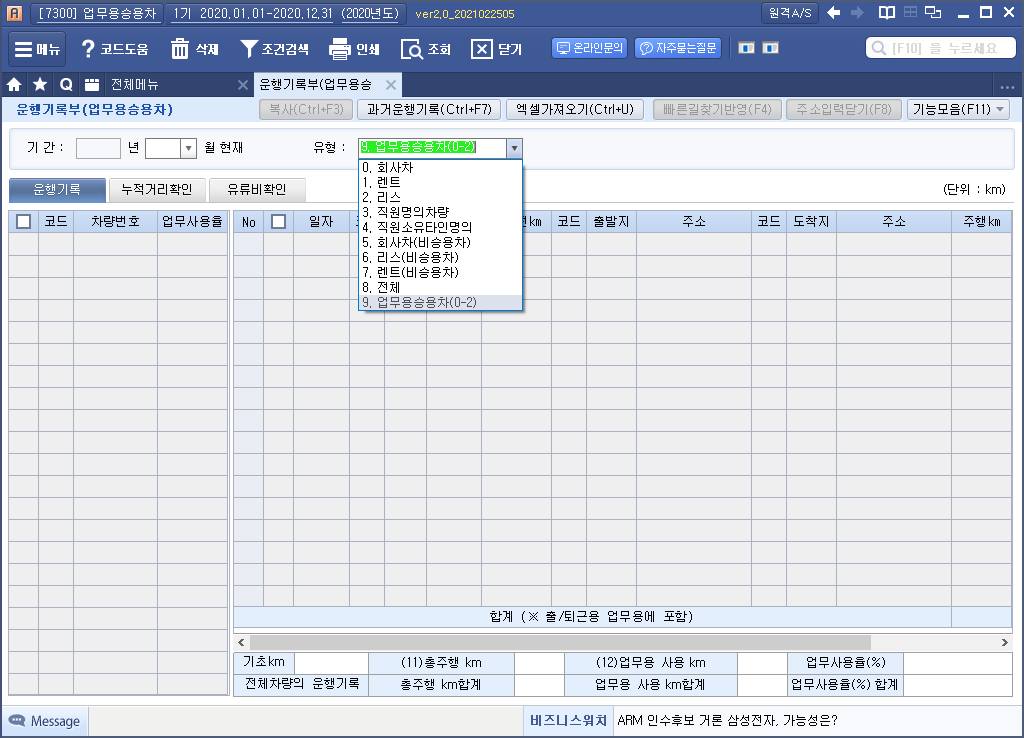
Task: Open the main 메뉴 hamburger menu
Action: pyautogui.click(x=37, y=49)
